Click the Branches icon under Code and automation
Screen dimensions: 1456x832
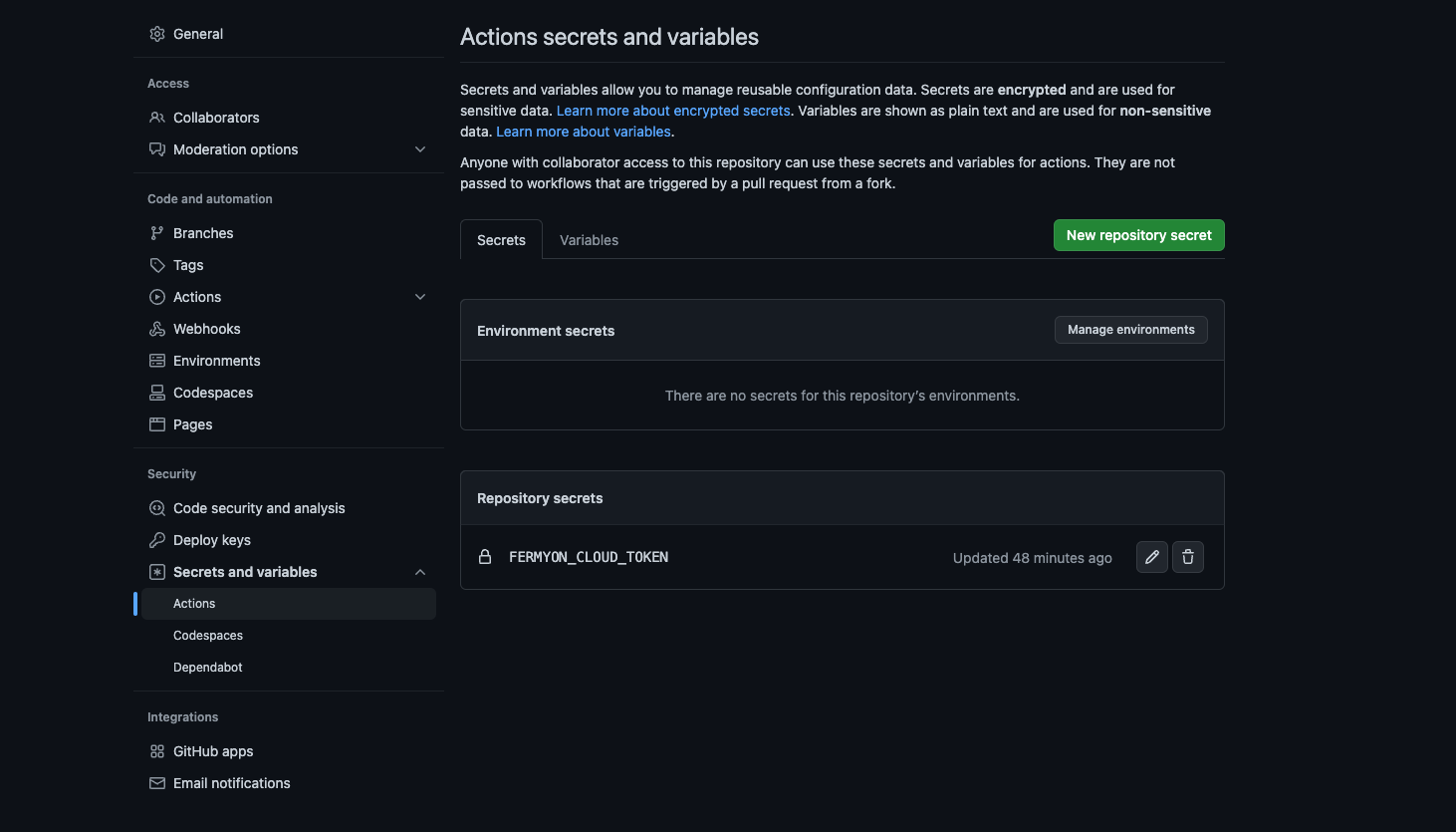point(156,232)
